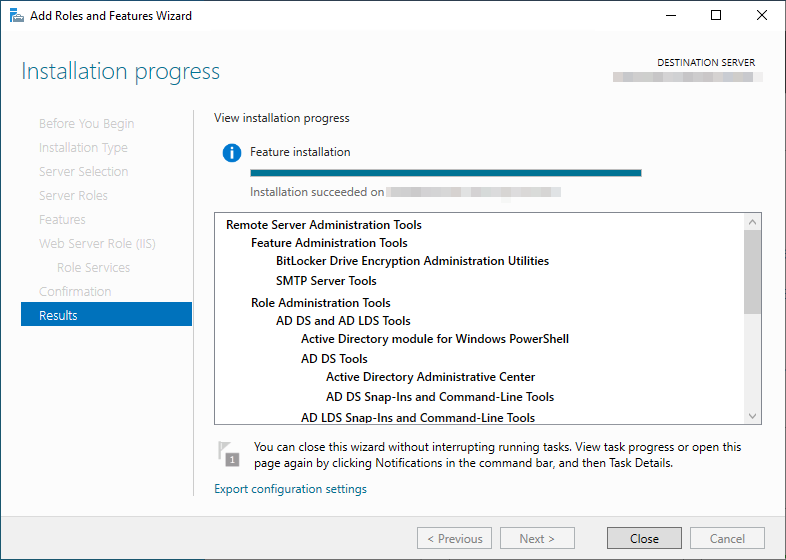
Task: Click the notifications flag icon
Action: pyautogui.click(x=229, y=453)
